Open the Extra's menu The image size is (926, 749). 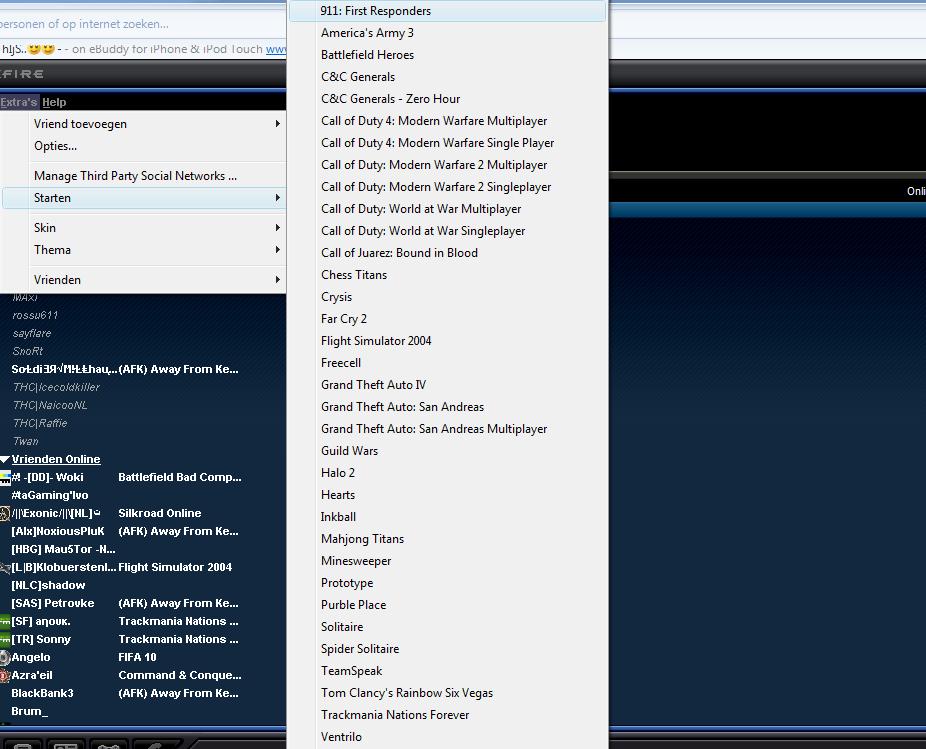point(19,102)
